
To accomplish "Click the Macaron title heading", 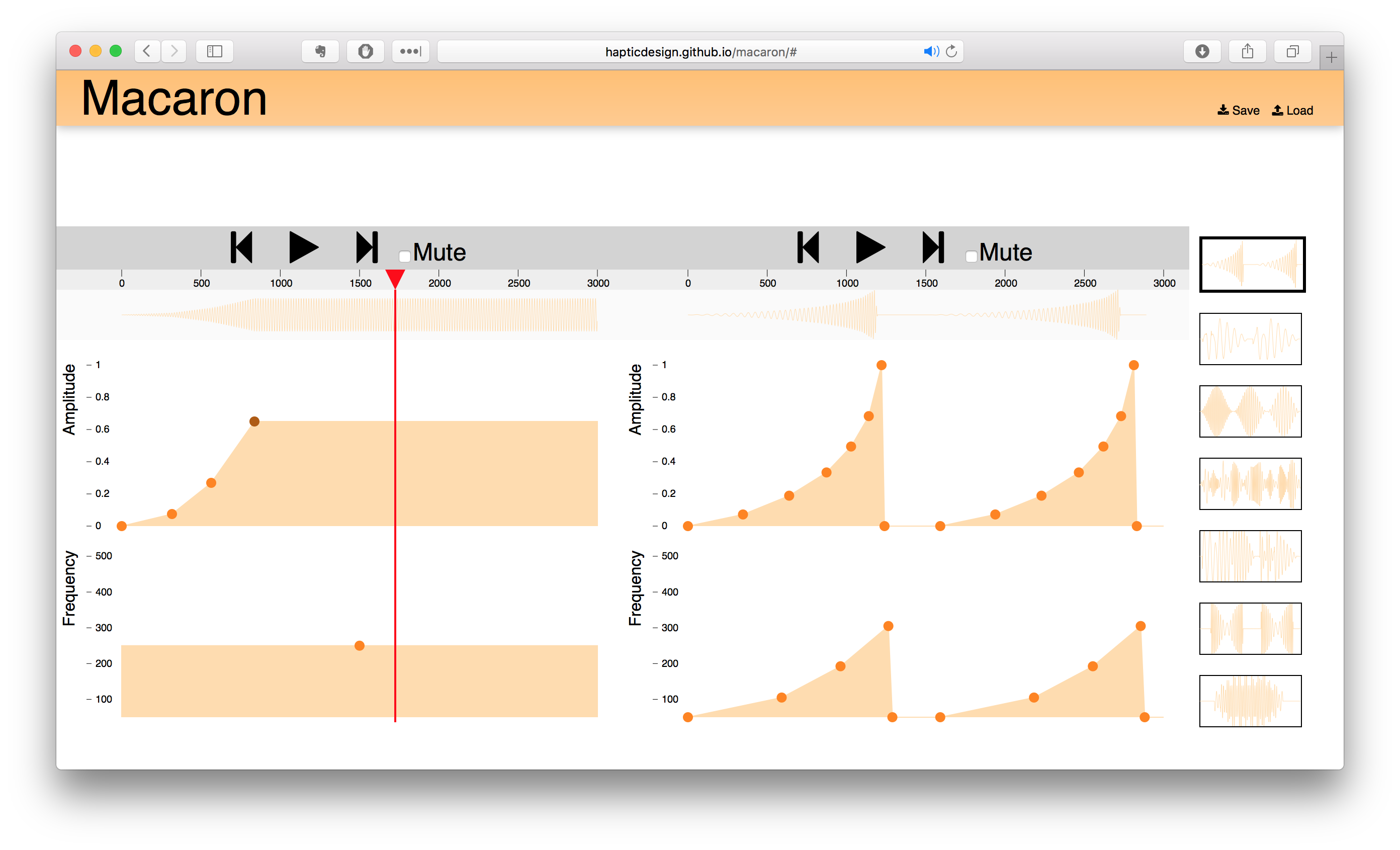I will pos(174,98).
